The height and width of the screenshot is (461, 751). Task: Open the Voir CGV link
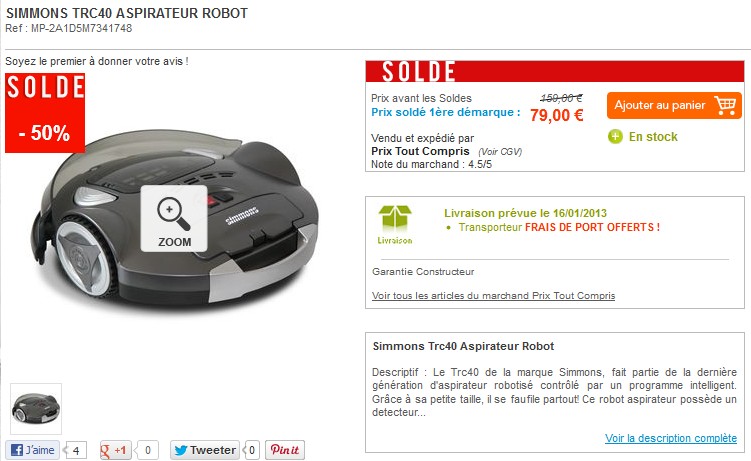500,152
